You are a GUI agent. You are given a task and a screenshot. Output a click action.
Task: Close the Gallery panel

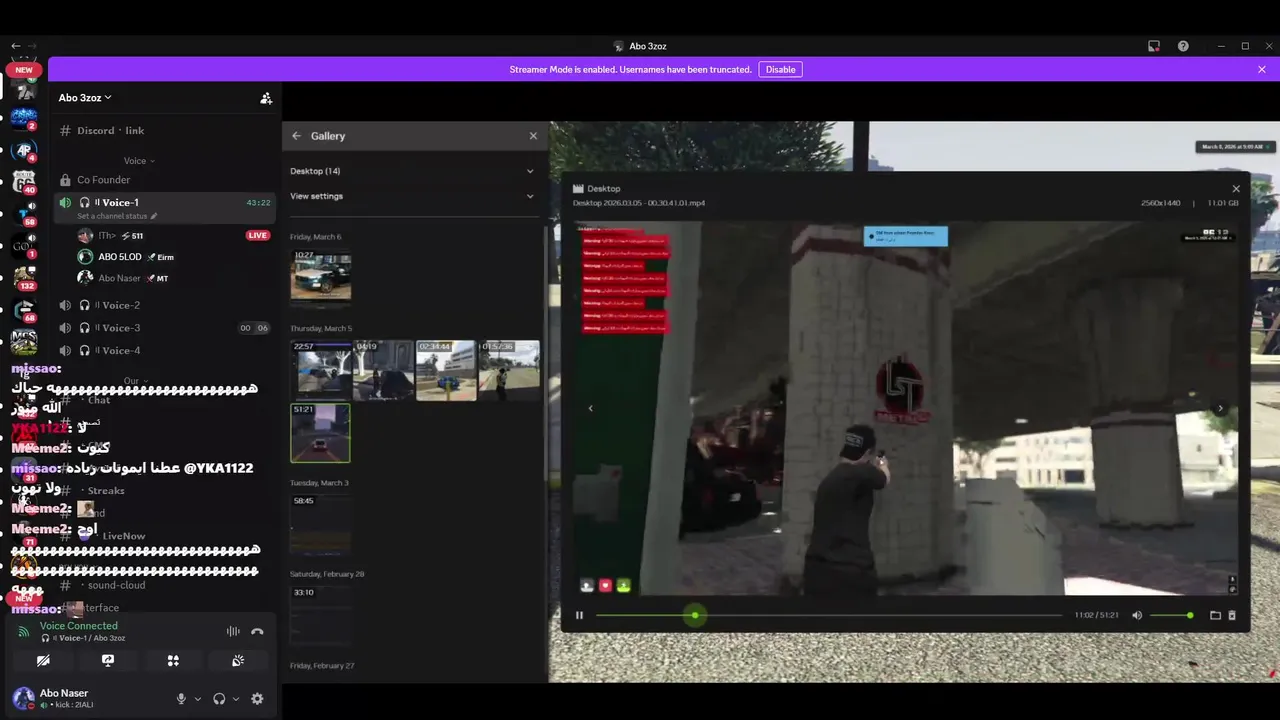point(533,136)
